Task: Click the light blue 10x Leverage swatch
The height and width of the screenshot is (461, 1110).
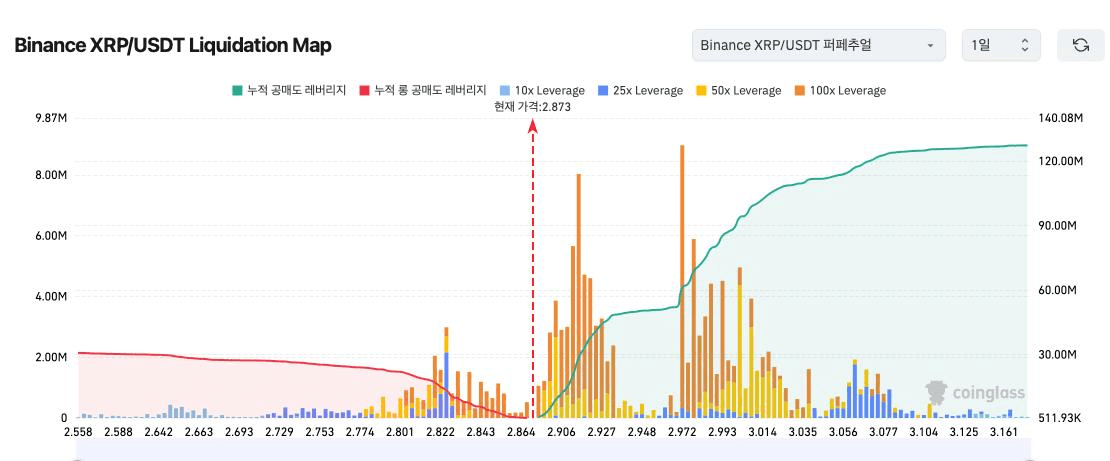Action: click(505, 91)
